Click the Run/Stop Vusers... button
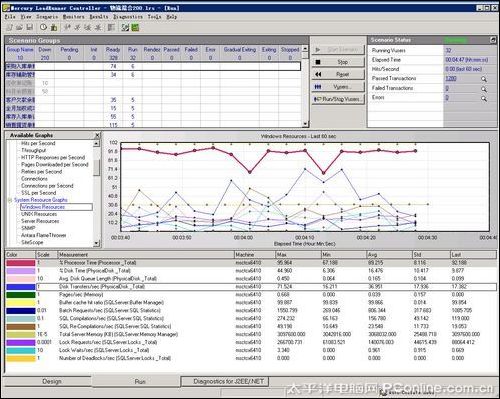Viewport: 500px width, 399px height. pyautogui.click(x=338, y=99)
